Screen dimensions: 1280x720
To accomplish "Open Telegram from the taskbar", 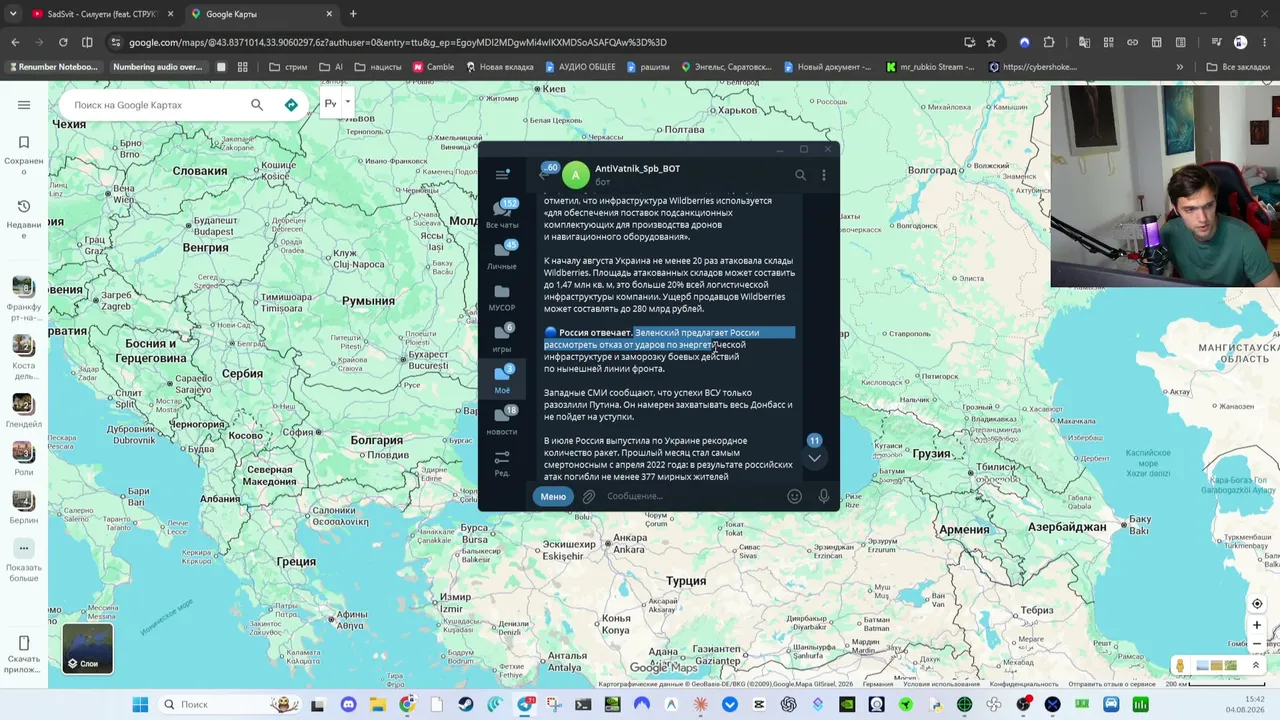I will click(x=525, y=704).
